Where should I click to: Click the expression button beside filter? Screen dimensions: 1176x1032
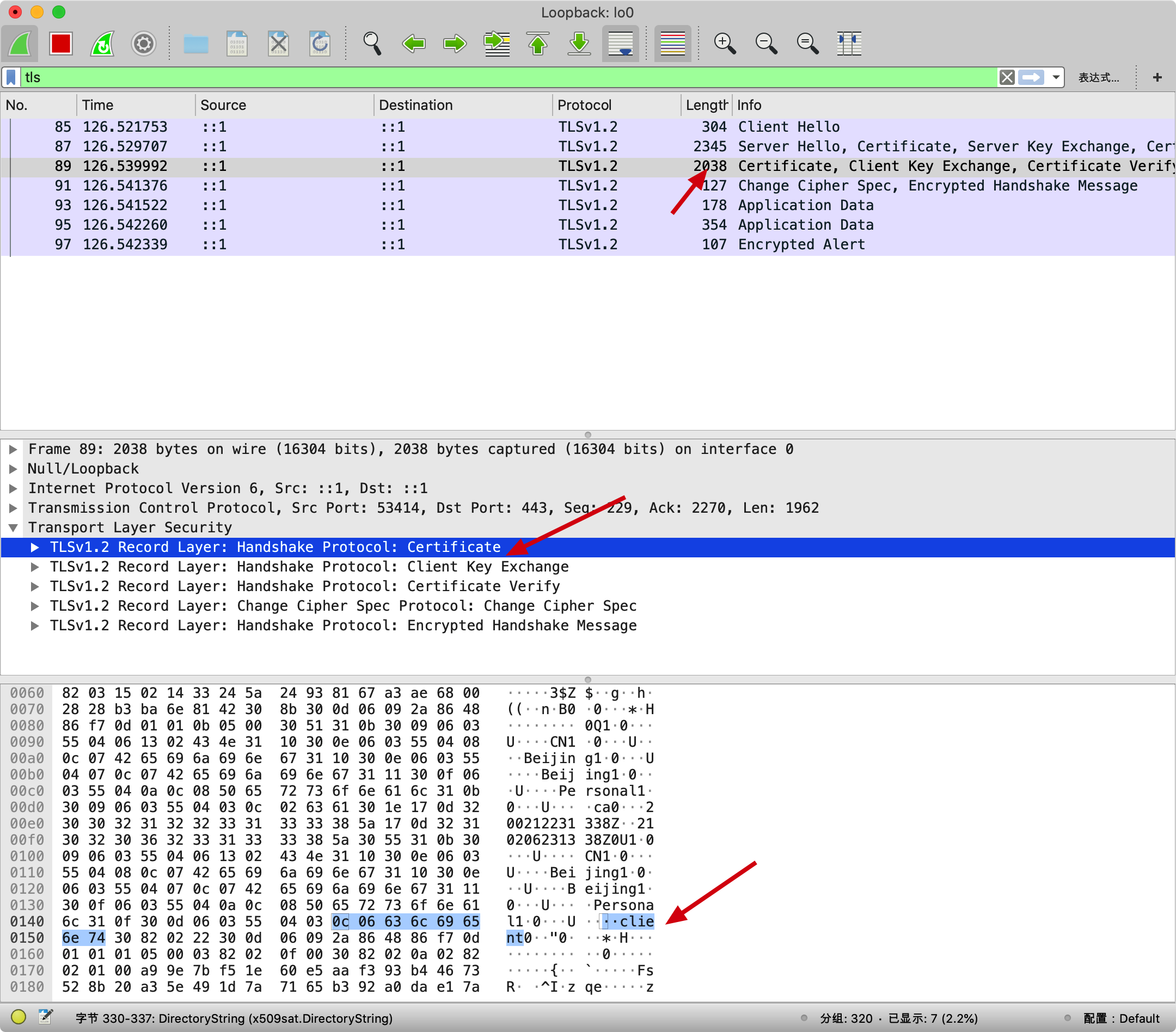(1098, 78)
